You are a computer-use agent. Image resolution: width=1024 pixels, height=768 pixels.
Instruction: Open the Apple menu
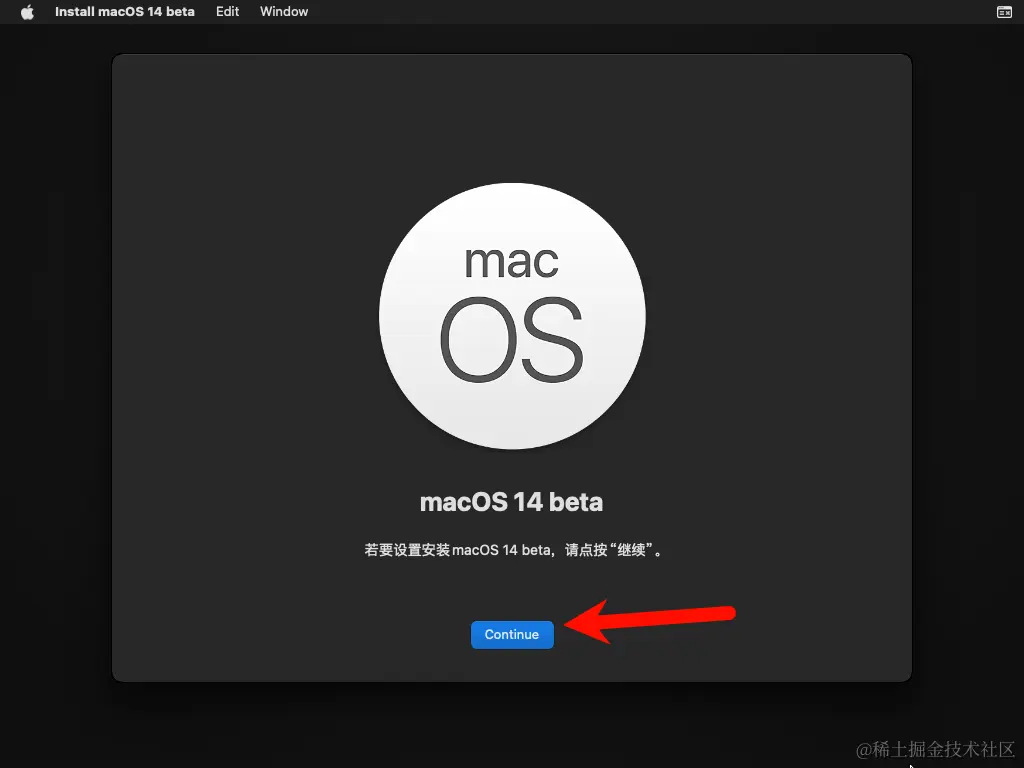tap(26, 11)
